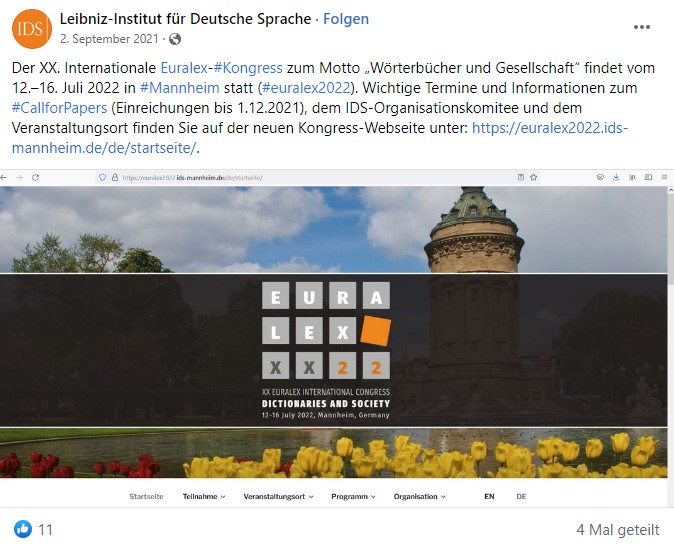Click the browser address bar URL

(193, 177)
